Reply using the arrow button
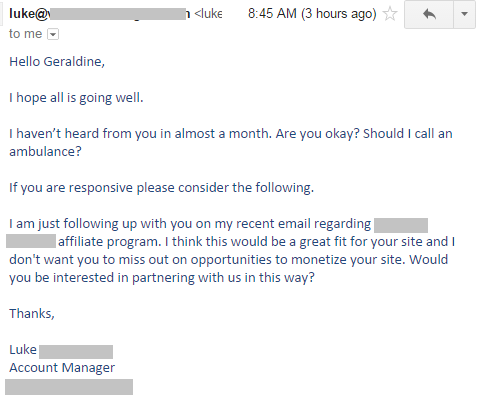Viewport: 489px width, 398px height. [429, 14]
